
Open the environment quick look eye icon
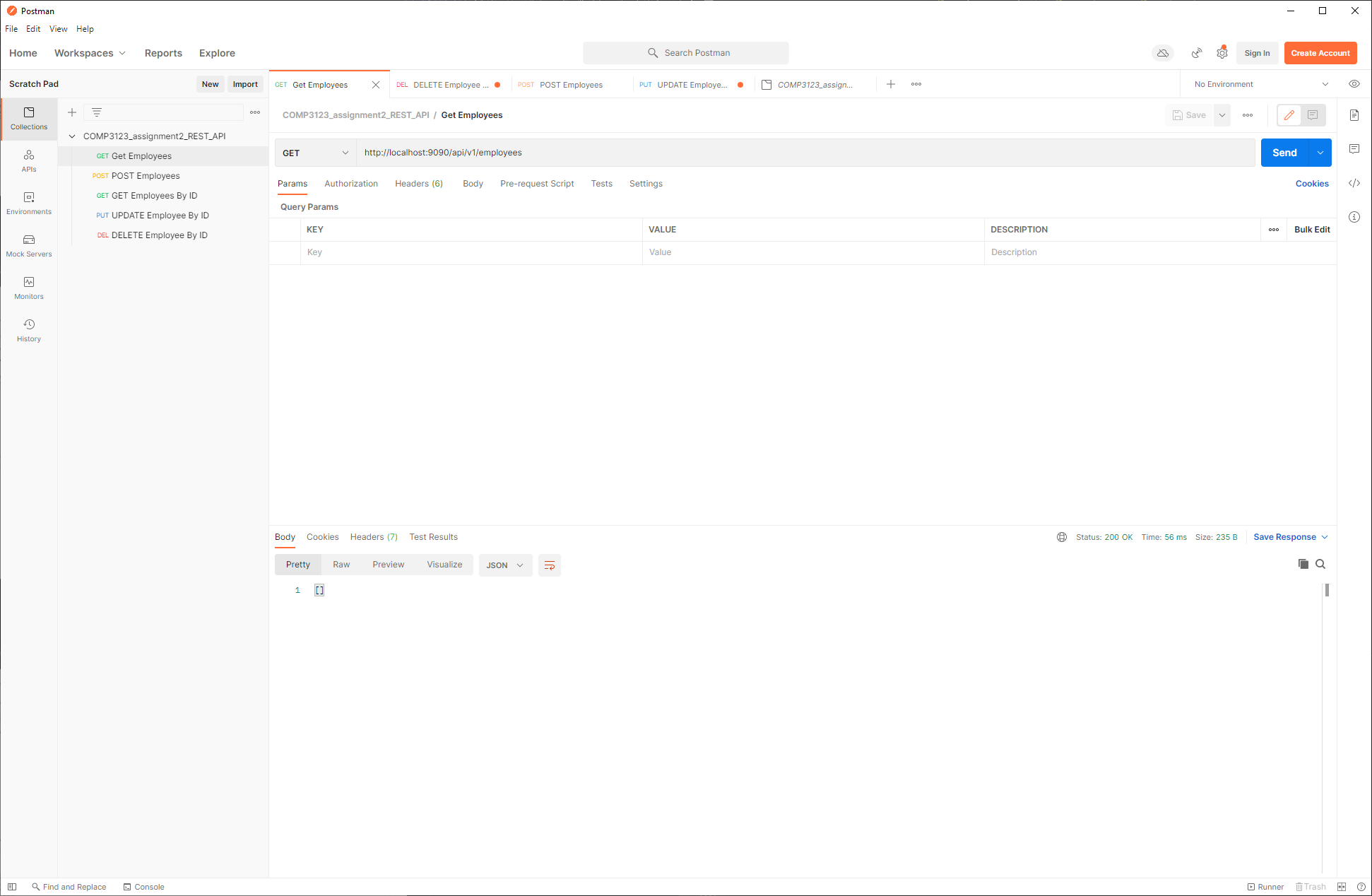(1354, 84)
